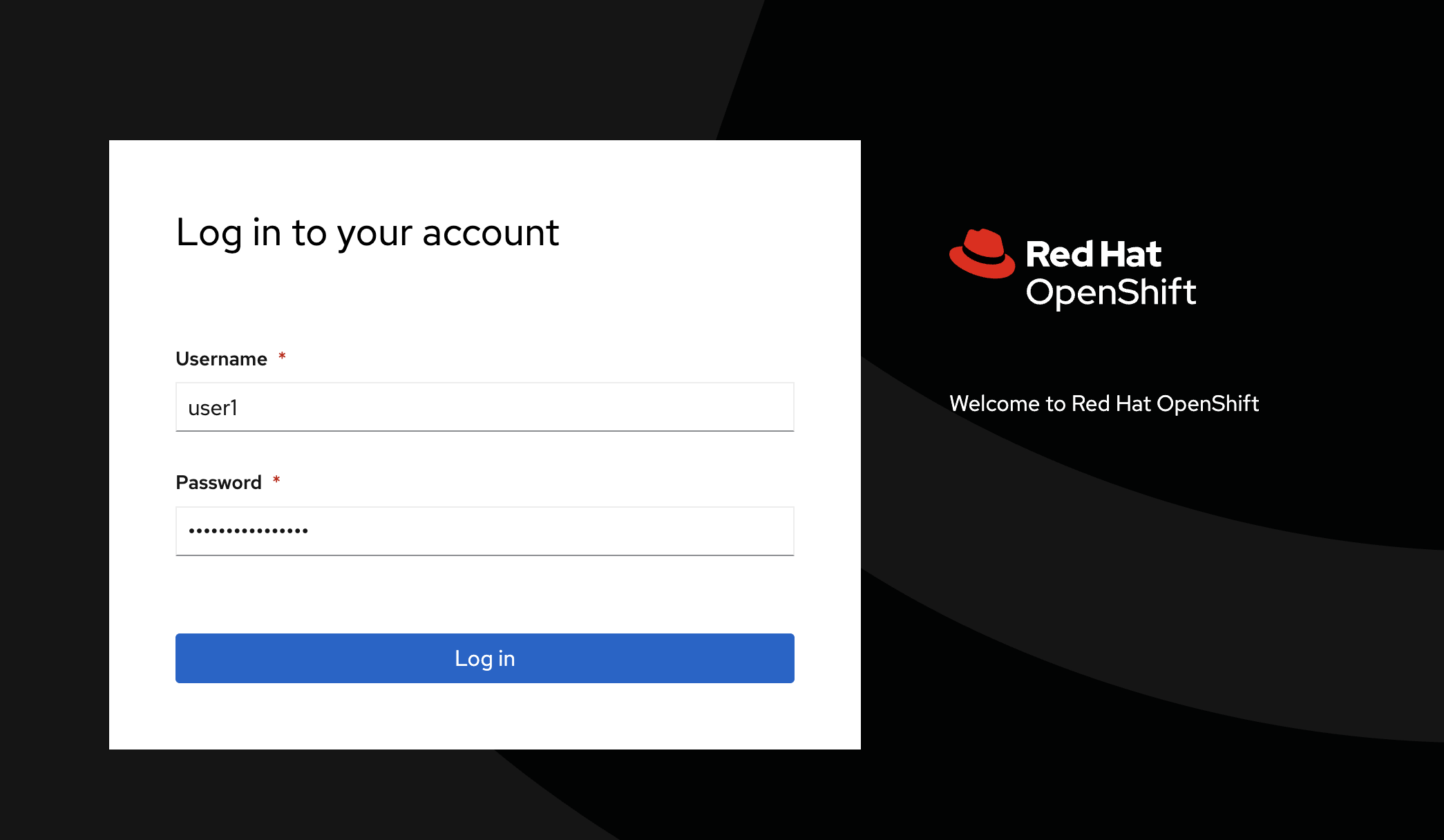Click the Red Hat fedora logo icon
Screen dimensions: 1444x840
click(x=982, y=254)
